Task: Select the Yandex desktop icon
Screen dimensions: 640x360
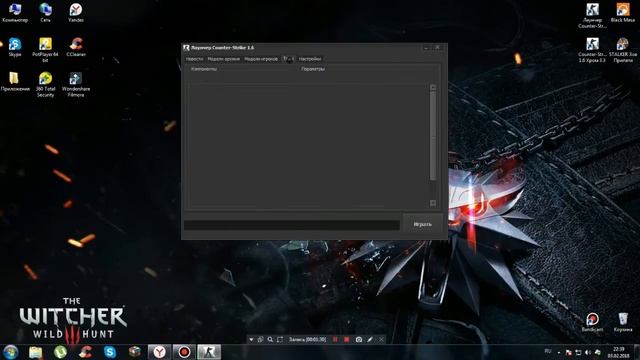Action: pos(76,13)
